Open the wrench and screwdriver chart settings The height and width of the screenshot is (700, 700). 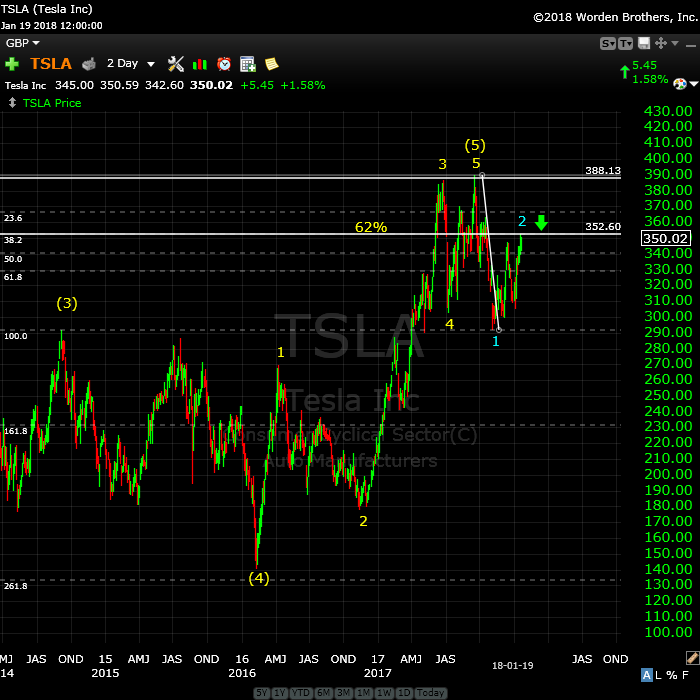pos(175,64)
